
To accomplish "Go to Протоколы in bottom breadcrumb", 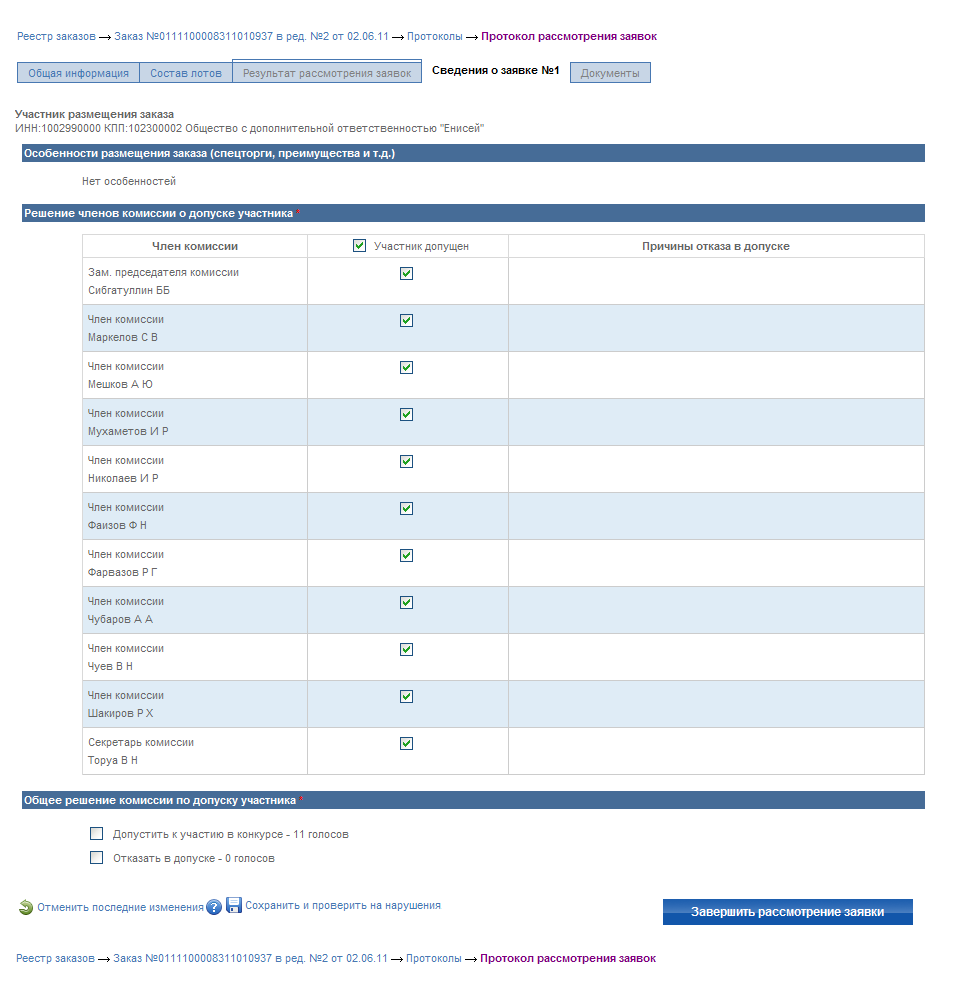I will 433,958.
